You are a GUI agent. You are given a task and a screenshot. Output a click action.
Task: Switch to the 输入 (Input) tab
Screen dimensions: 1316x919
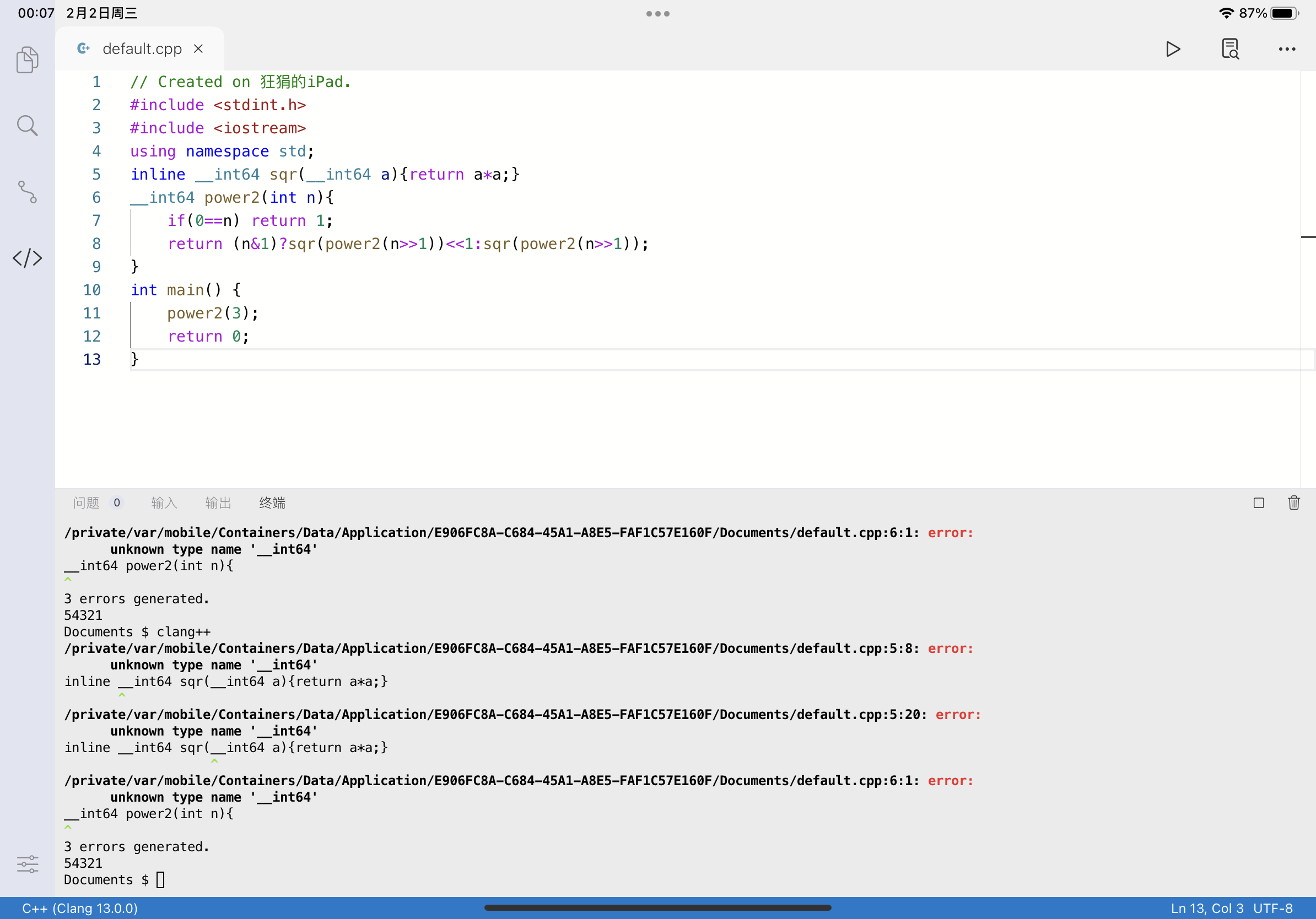pyautogui.click(x=163, y=502)
